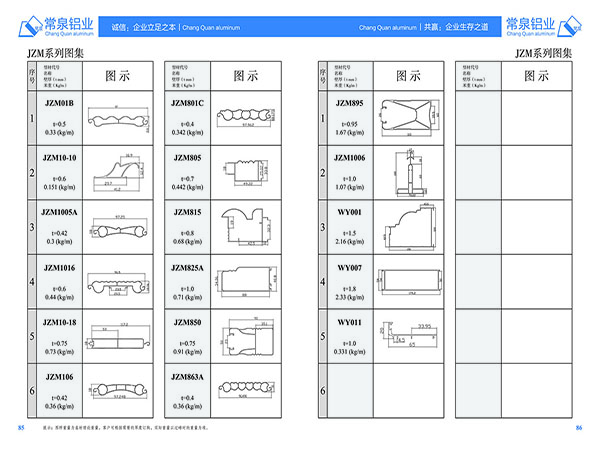
Task: Select the JZM1005A code text
Action: [59, 212]
